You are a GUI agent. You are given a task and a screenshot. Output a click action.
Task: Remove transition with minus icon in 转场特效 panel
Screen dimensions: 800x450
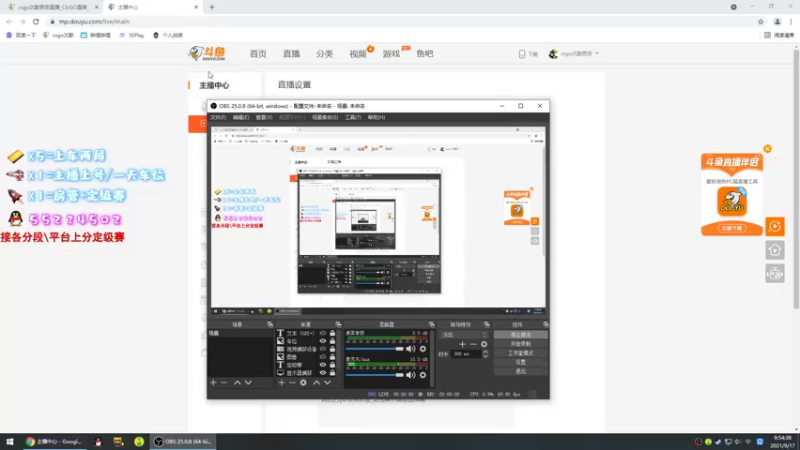pyautogui.click(x=473, y=344)
